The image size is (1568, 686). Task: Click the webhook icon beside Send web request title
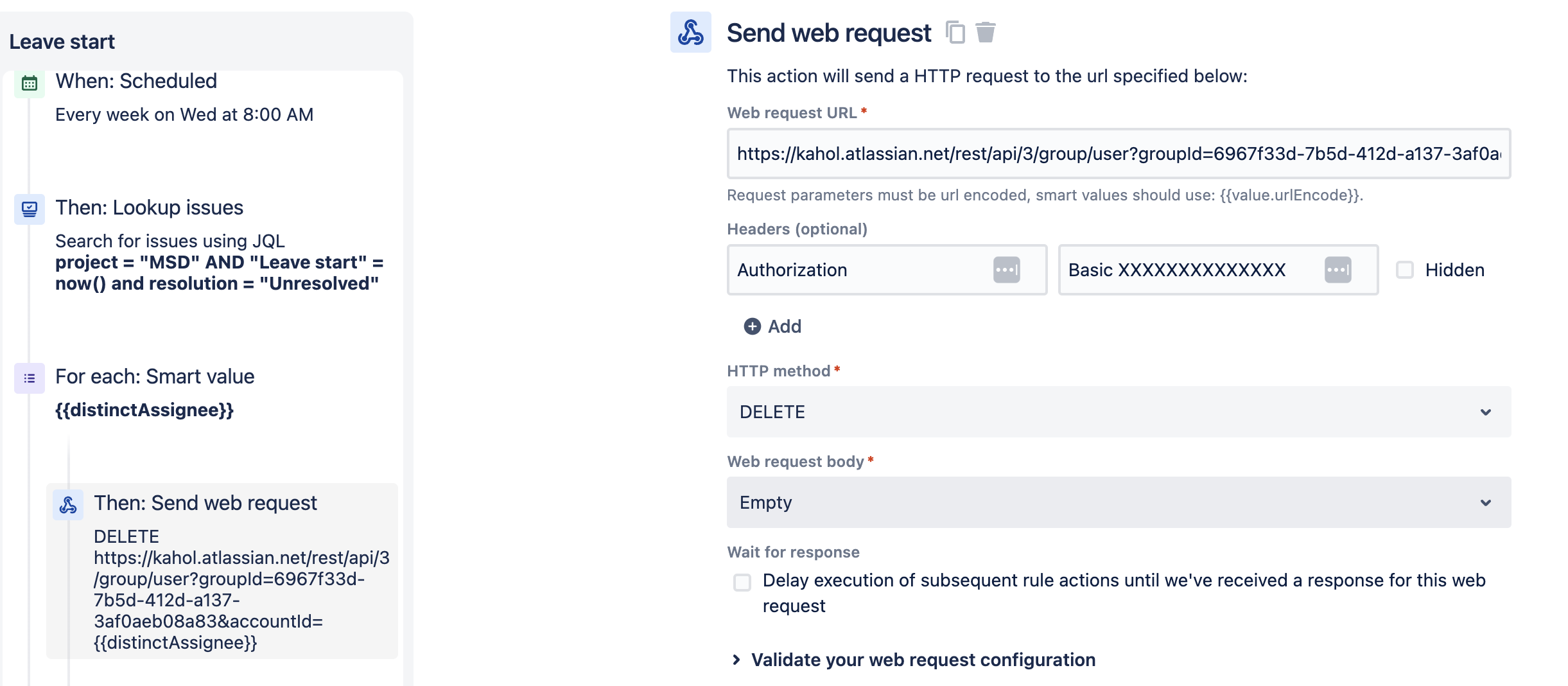point(690,32)
